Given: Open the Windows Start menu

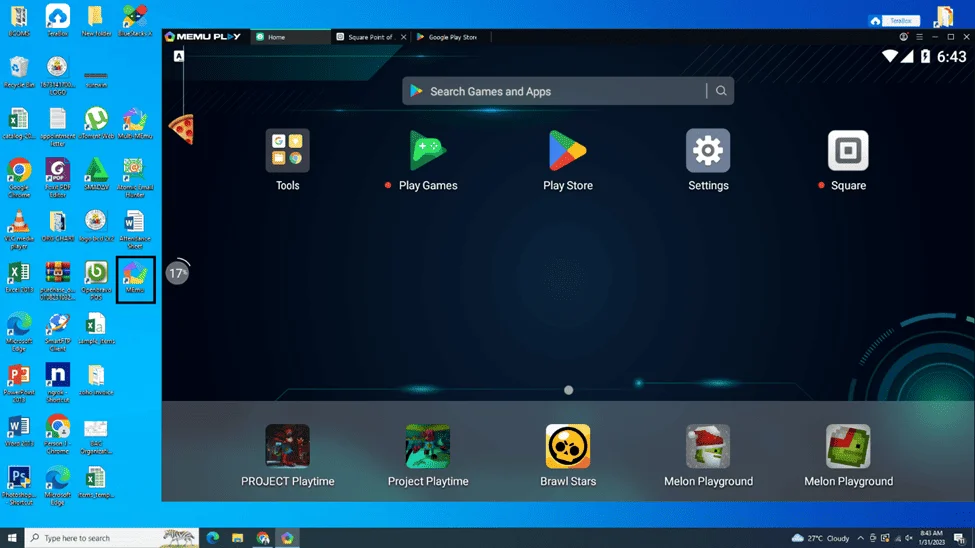Looking at the screenshot, I should pos(12,537).
